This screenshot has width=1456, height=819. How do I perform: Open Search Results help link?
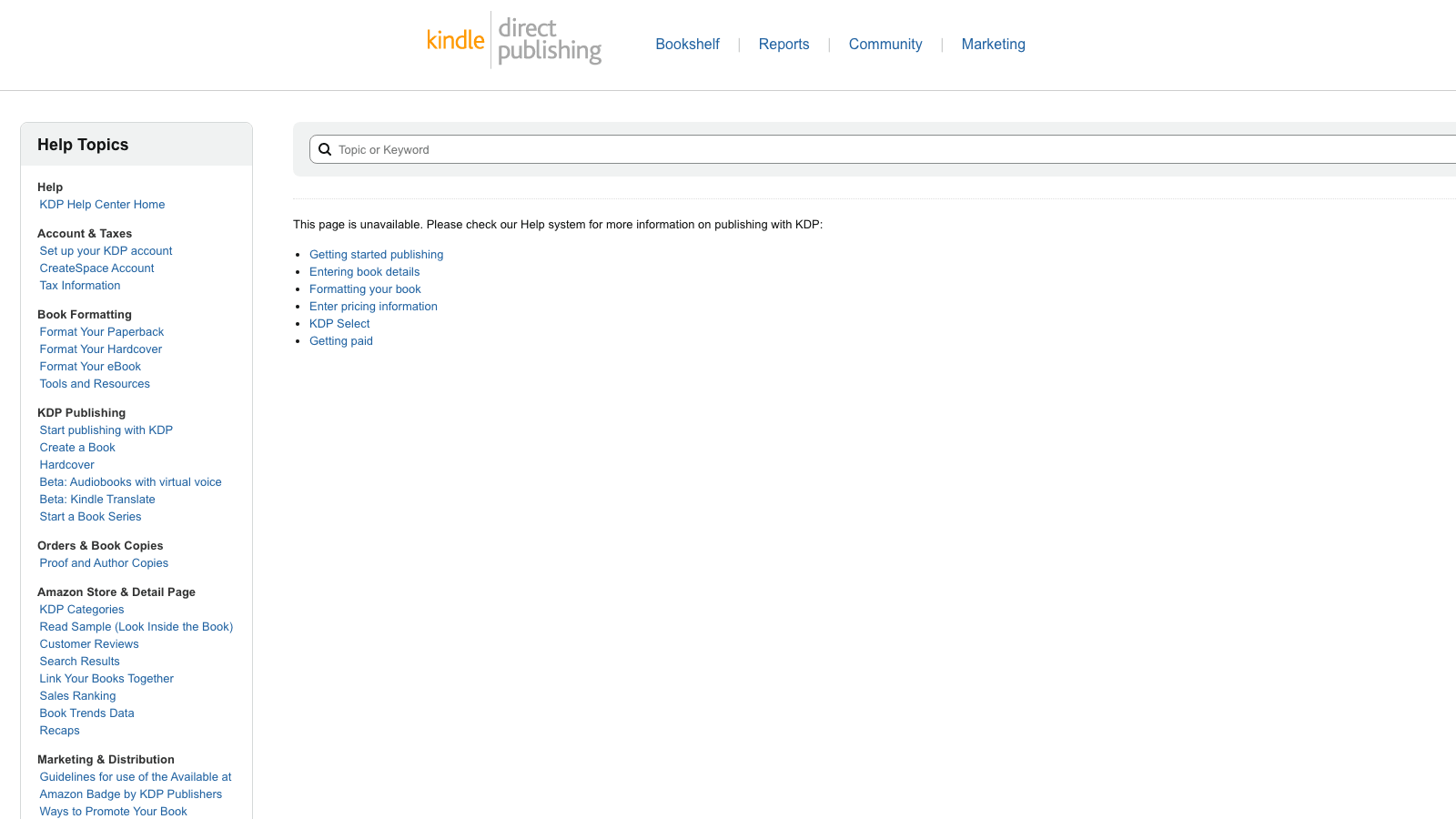79,662
